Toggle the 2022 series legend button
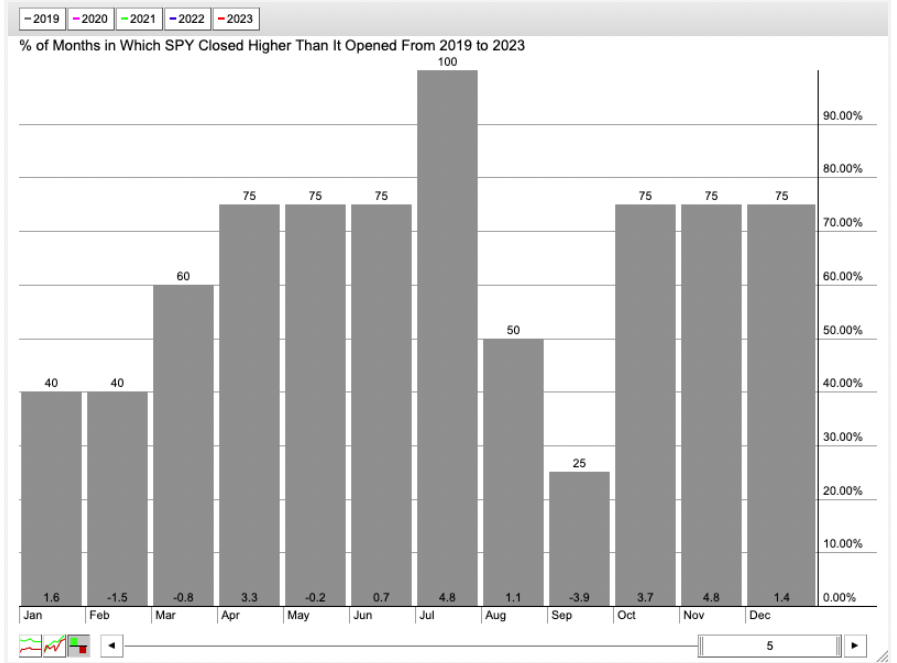The width and height of the screenshot is (897, 663). pyautogui.click(x=187, y=19)
